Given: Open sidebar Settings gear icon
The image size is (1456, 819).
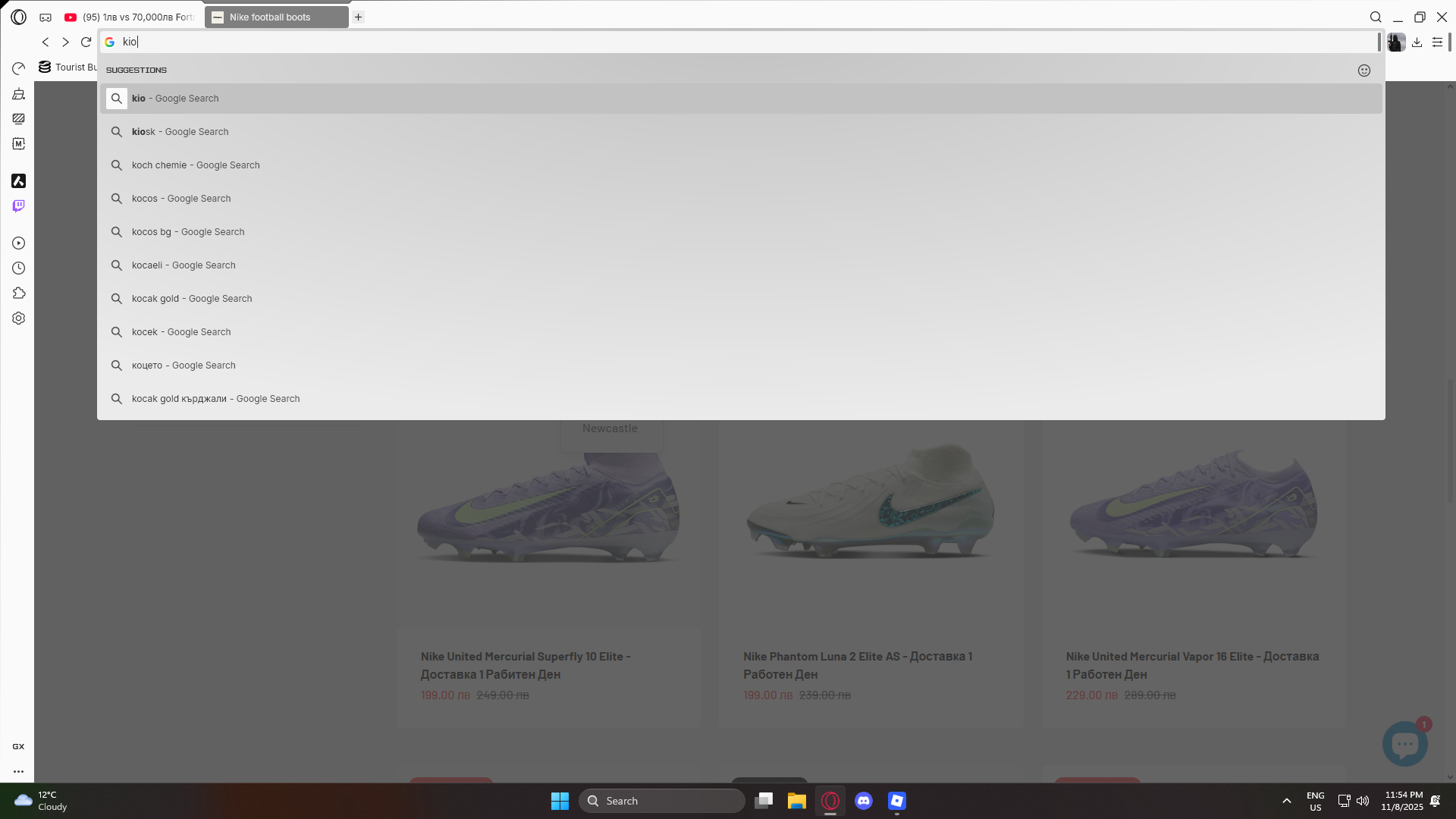Looking at the screenshot, I should pyautogui.click(x=18, y=318).
